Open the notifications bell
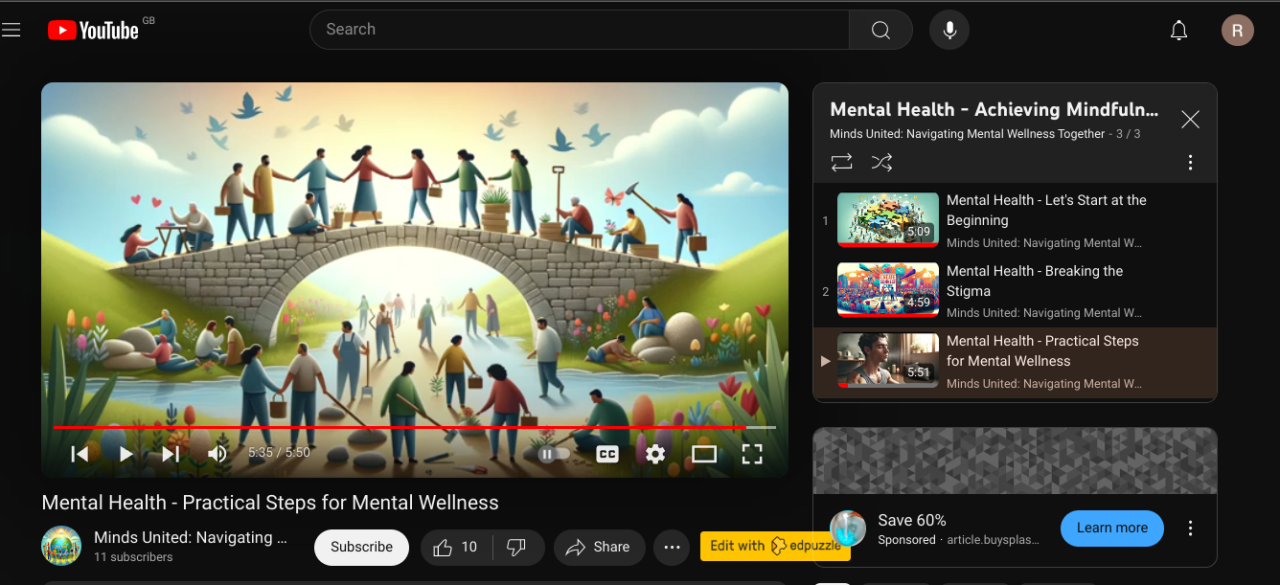The width and height of the screenshot is (1280, 585). click(1179, 30)
